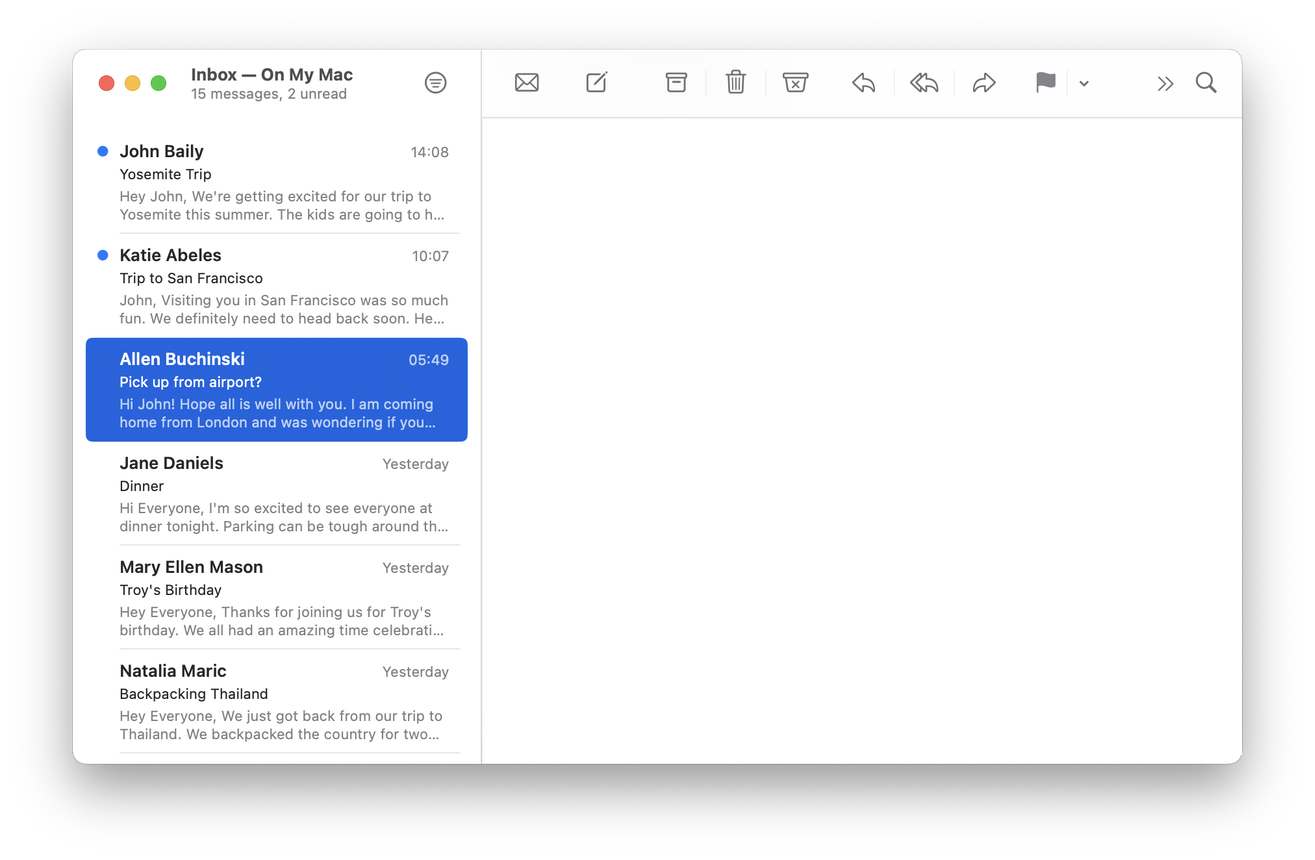Minimize the Mail window with yellow button
The image size is (1315, 860).
pos(132,83)
